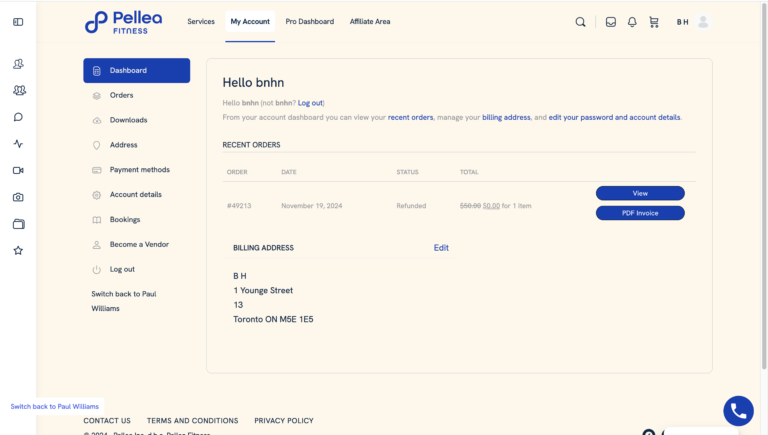This screenshot has height=435, width=768.
Task: Click the order total $0.00 for 1 item
Action: (x=496, y=206)
